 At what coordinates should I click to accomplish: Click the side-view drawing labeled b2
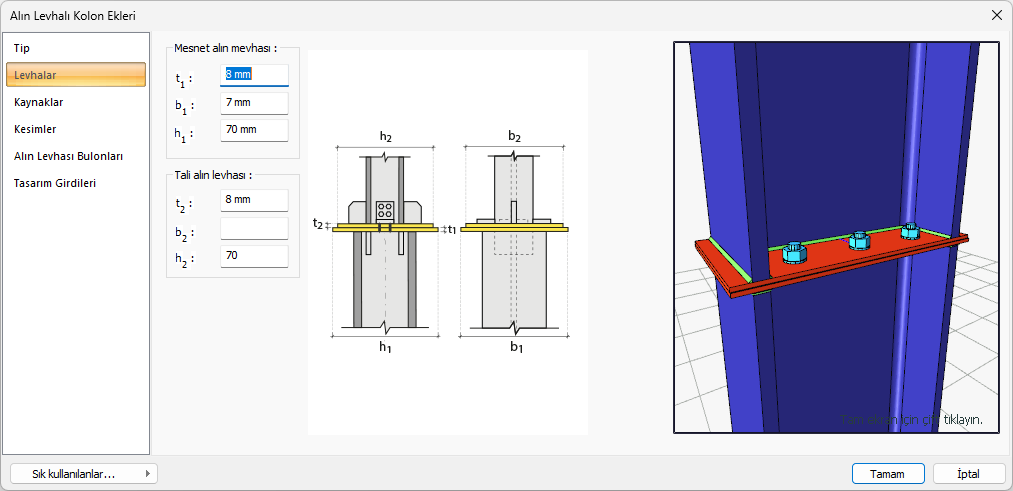pos(514,240)
